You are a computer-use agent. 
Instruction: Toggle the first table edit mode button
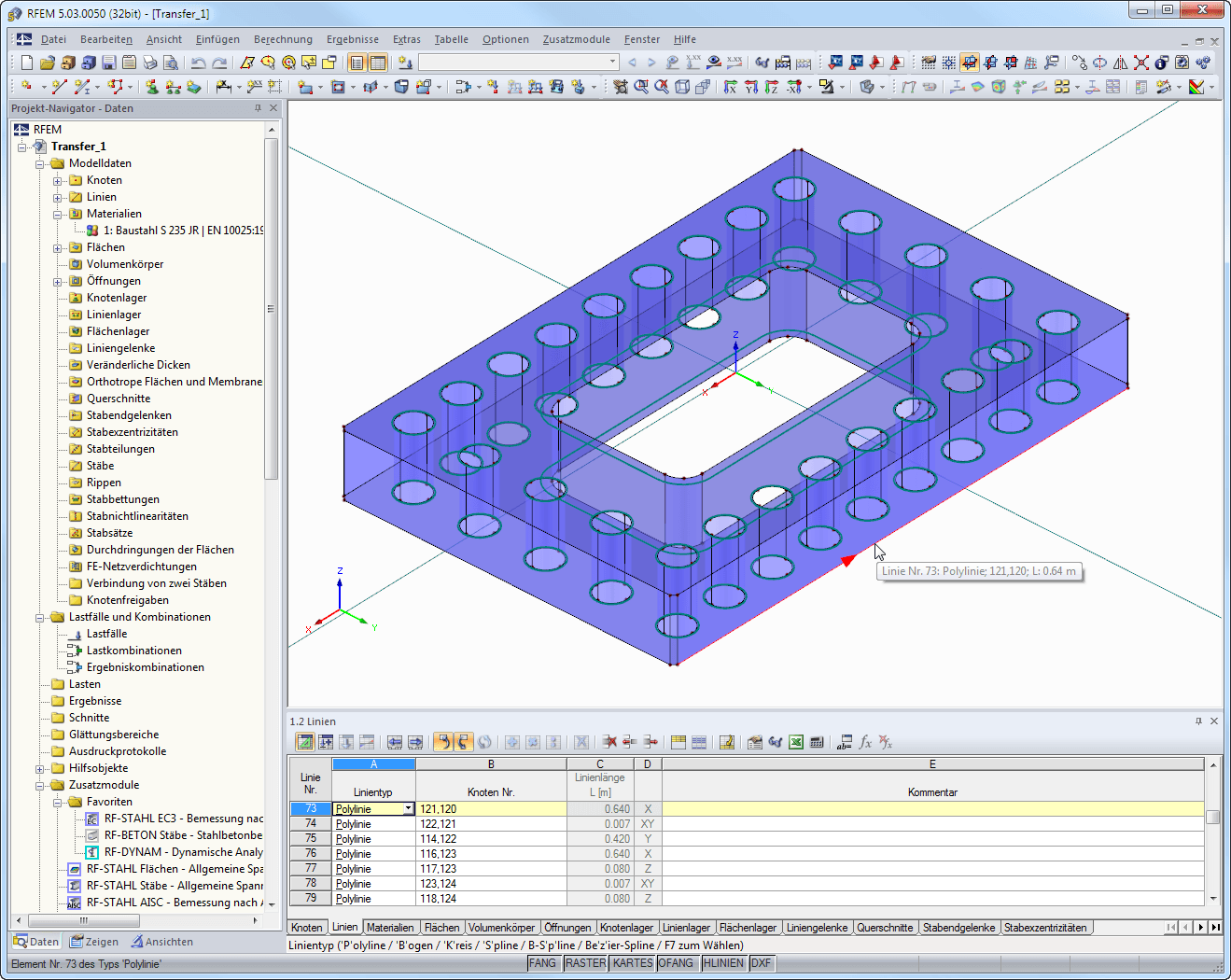coord(305,742)
